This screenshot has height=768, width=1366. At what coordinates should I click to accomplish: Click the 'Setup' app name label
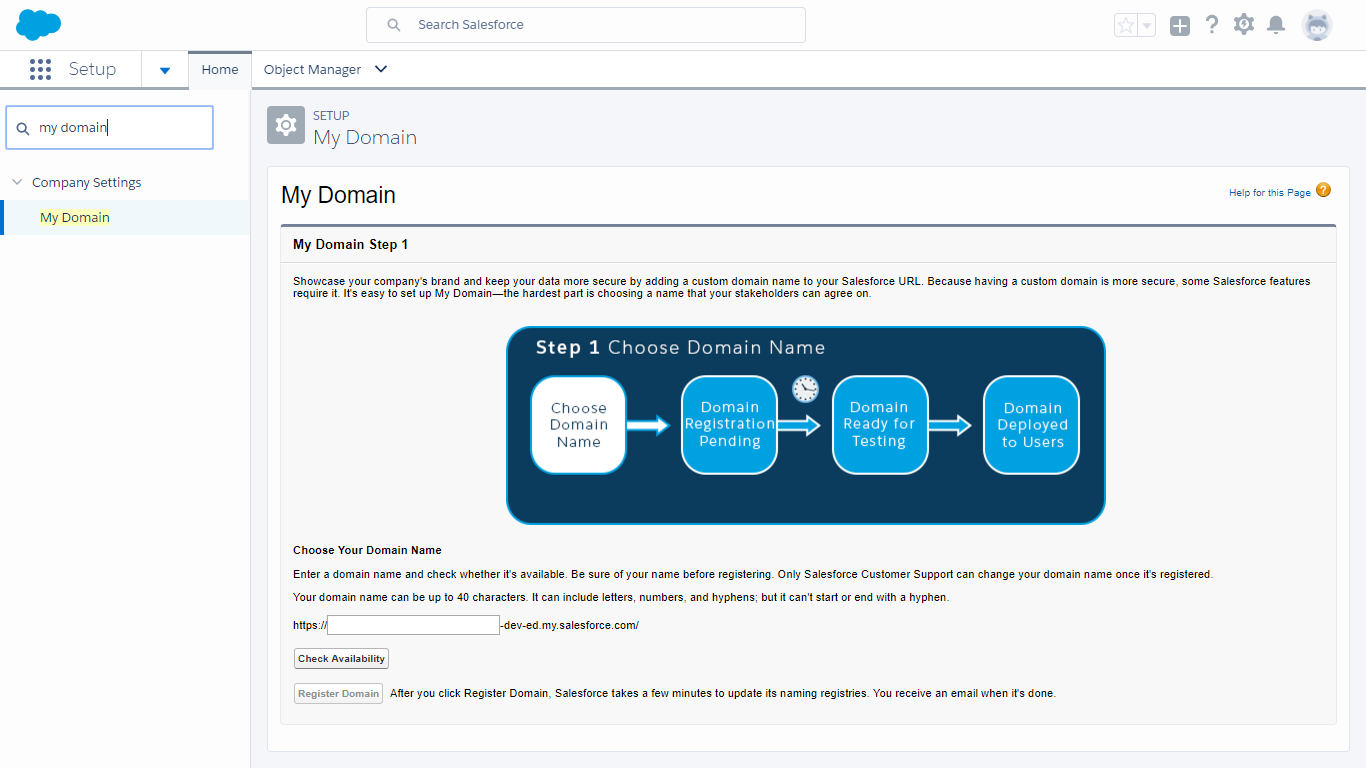click(92, 69)
